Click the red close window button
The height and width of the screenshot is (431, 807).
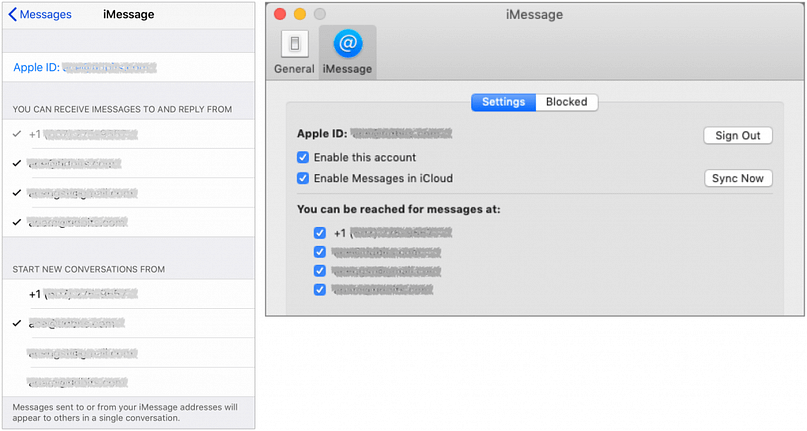280,14
